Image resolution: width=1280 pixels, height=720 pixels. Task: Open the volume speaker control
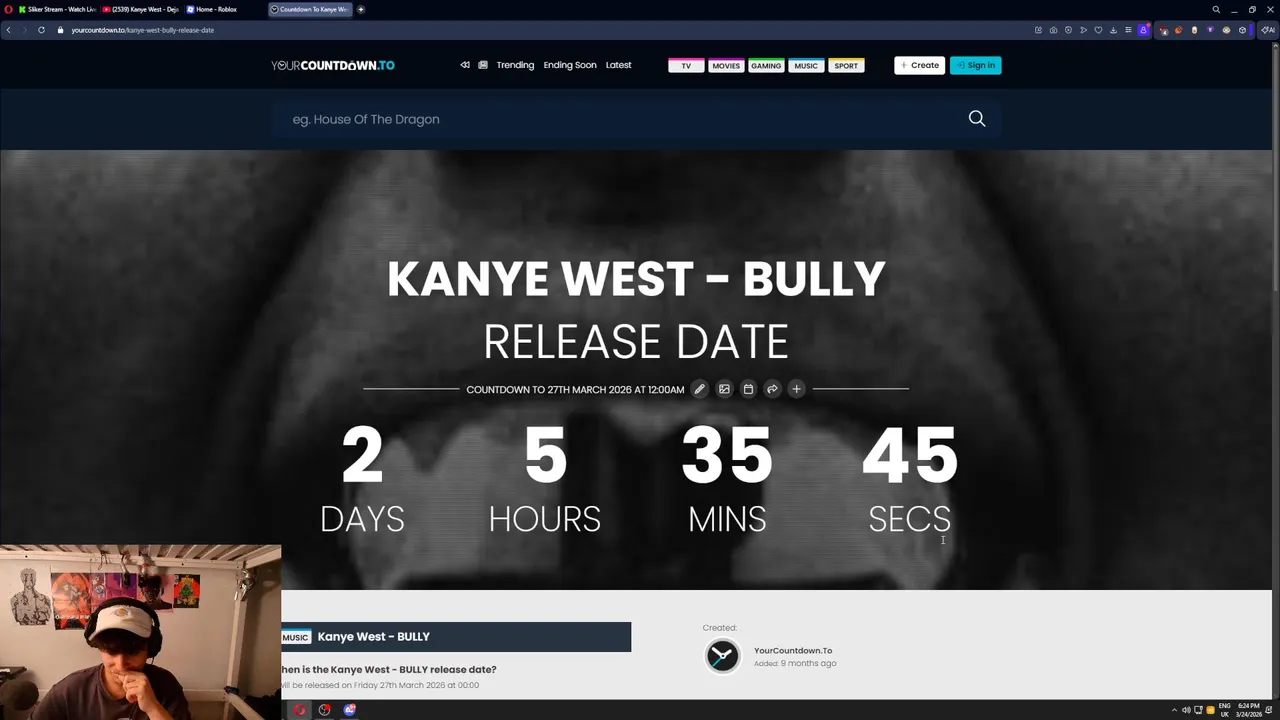coord(1186,710)
